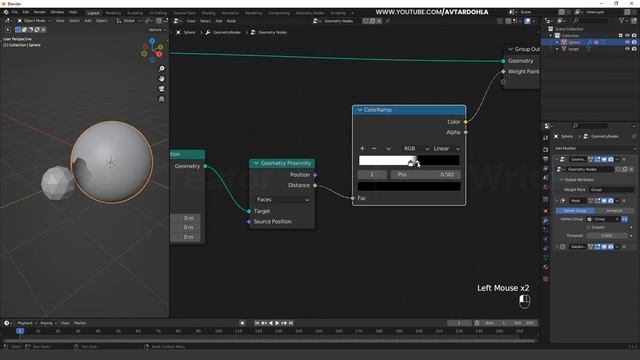640x360 pixels.
Task: Open the node editor Add menu
Action: pyautogui.click(x=219, y=21)
